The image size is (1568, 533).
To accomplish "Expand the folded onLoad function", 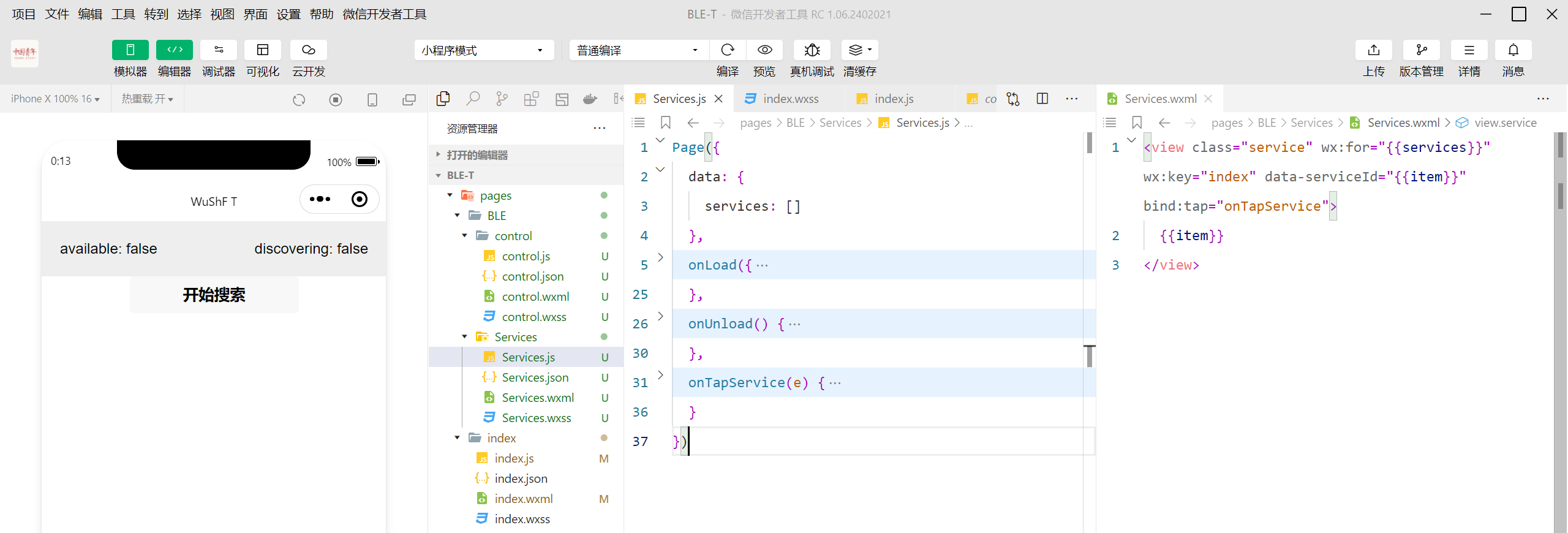I will tap(660, 257).
